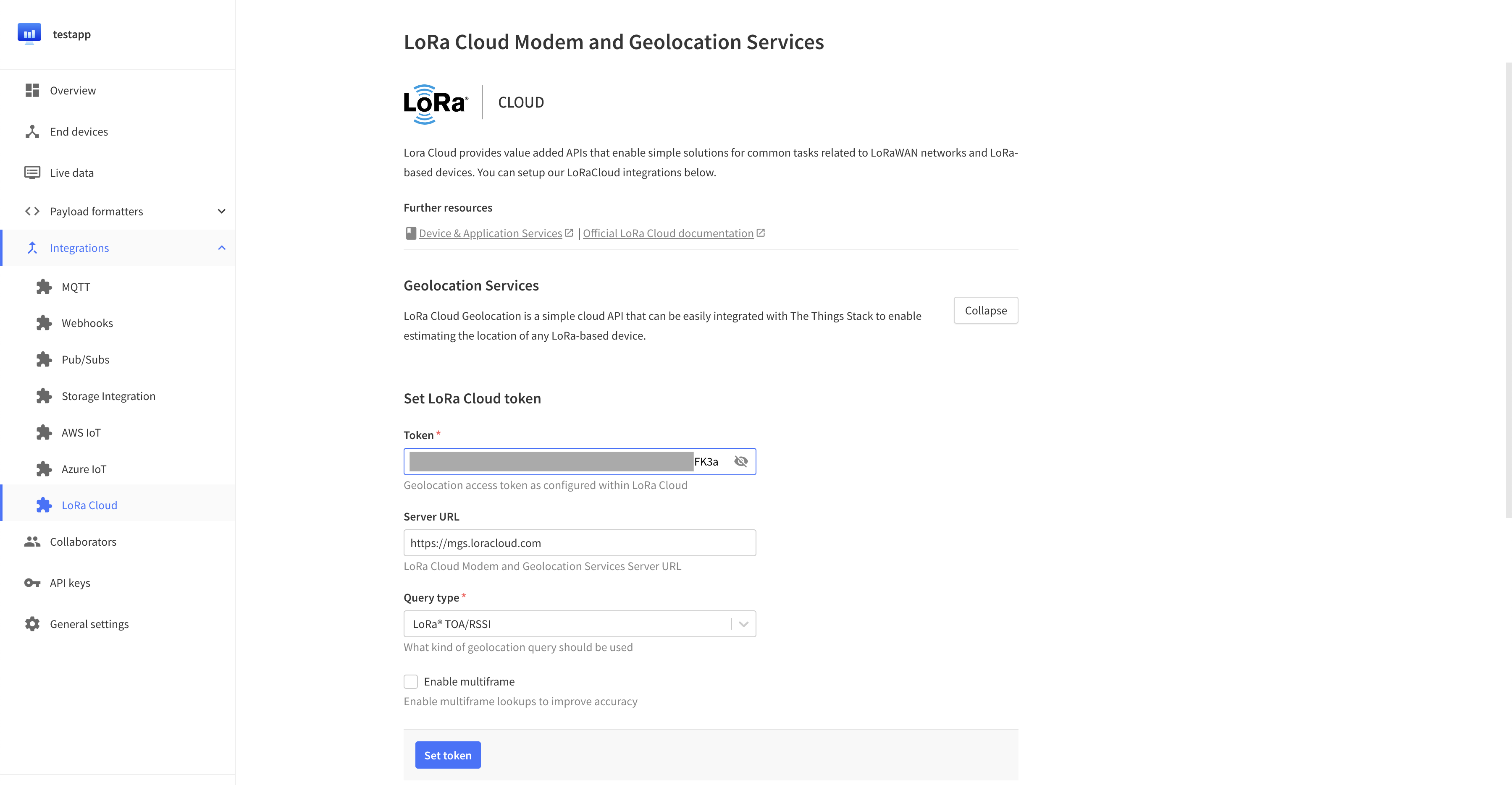Image resolution: width=1512 pixels, height=785 pixels.
Task: Click Set token button
Action: pos(448,755)
